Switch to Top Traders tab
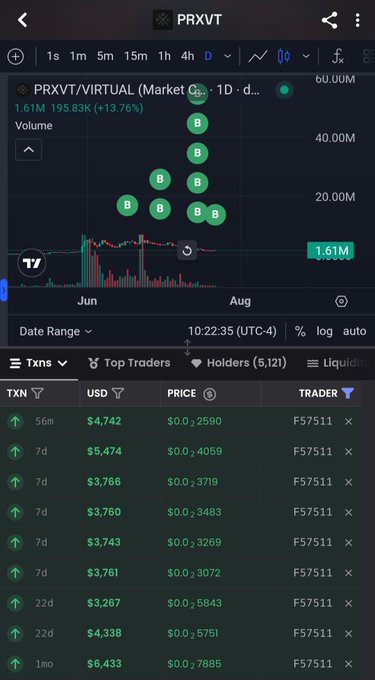Viewport: 375px width, 680px height. 129,363
